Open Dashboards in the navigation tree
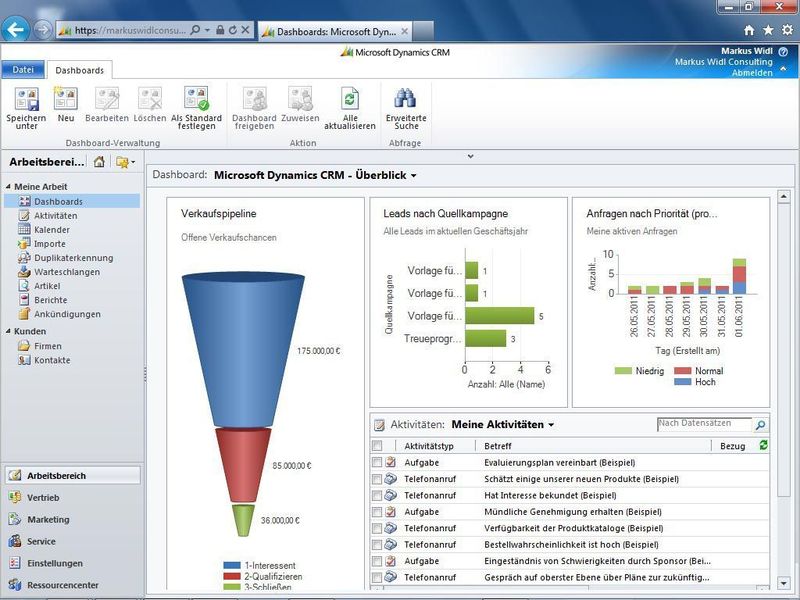This screenshot has height=600, width=800. pos(71,201)
